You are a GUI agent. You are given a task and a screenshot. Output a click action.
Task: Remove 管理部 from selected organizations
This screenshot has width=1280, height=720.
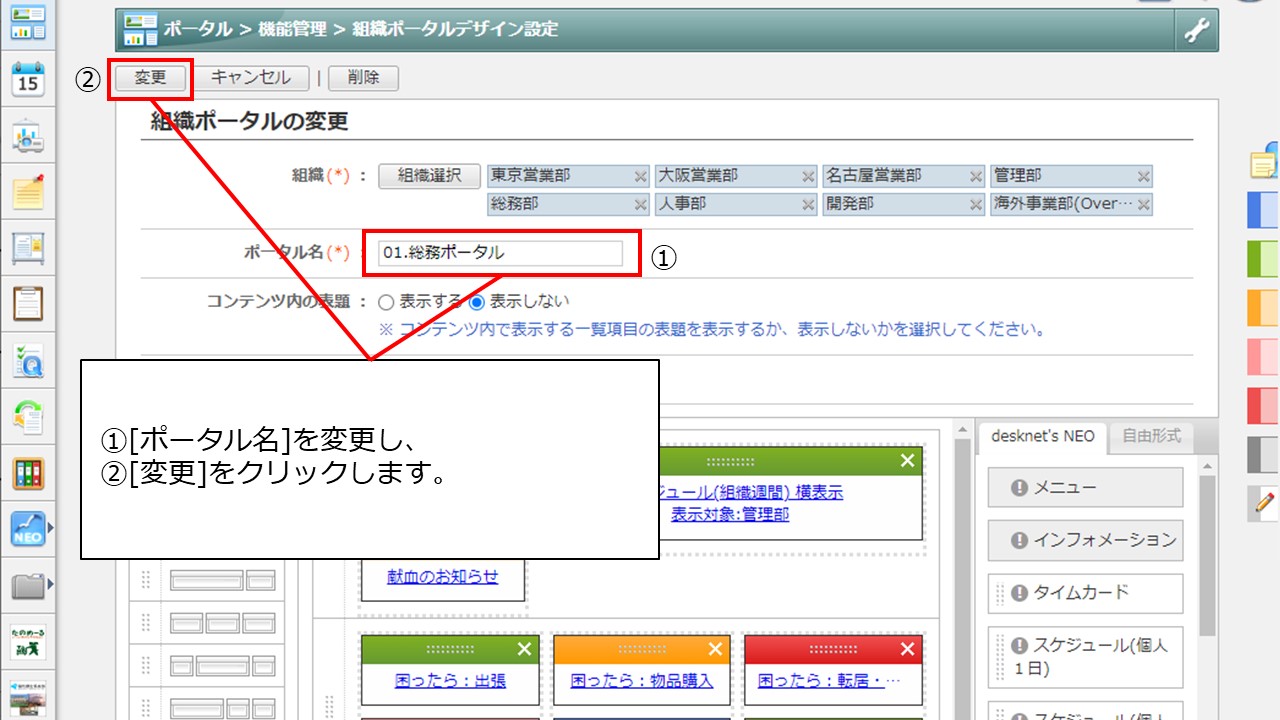(1143, 177)
